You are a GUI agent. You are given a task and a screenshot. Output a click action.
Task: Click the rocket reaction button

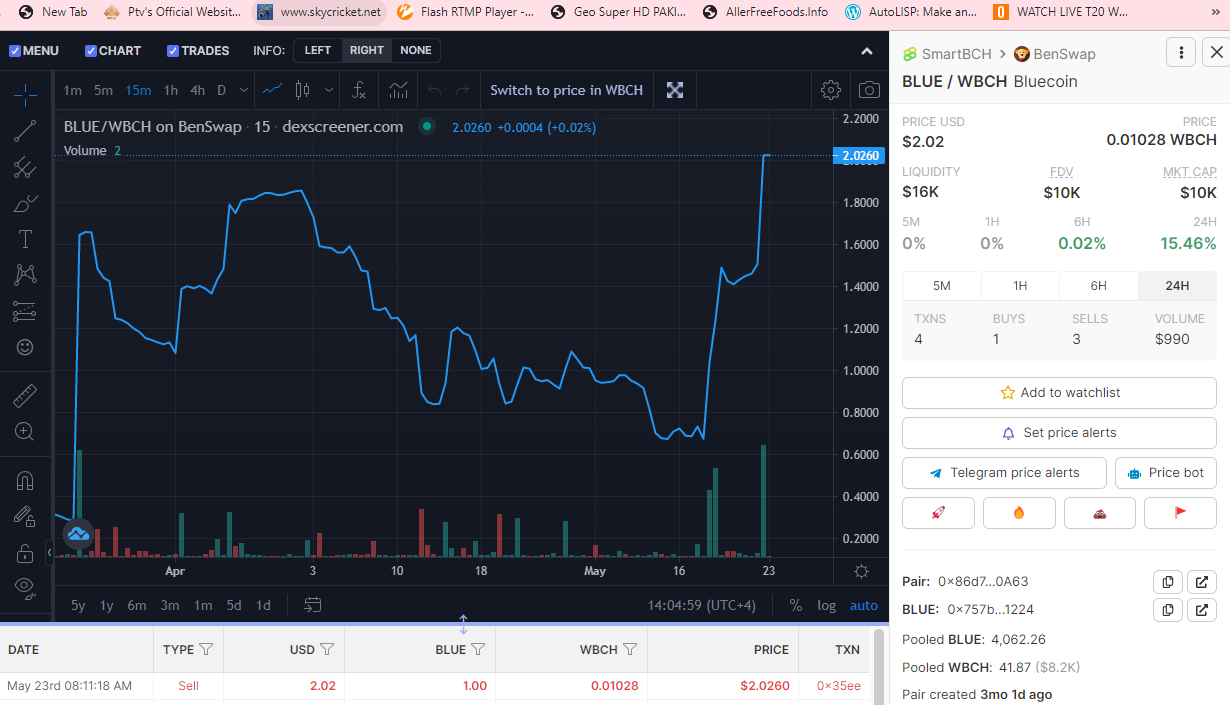(938, 513)
